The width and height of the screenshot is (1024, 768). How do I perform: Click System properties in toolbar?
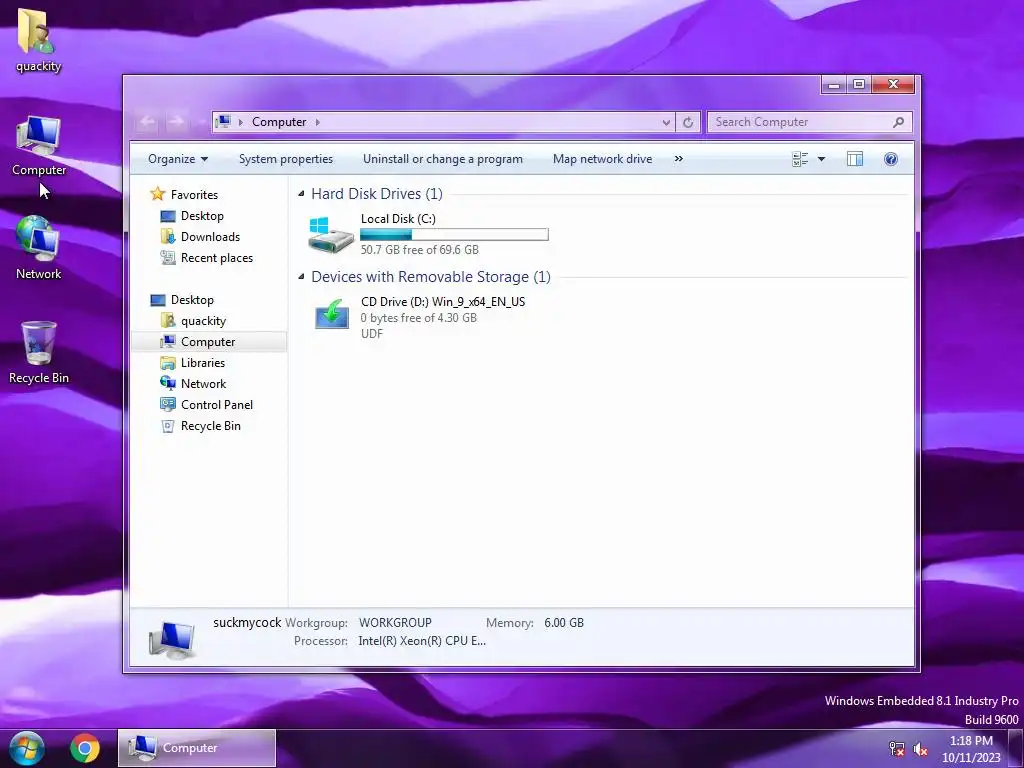[x=285, y=159]
